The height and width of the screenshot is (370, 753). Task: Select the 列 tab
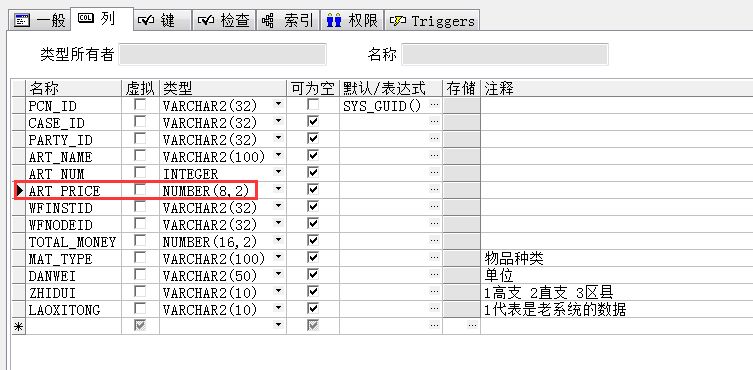102,19
